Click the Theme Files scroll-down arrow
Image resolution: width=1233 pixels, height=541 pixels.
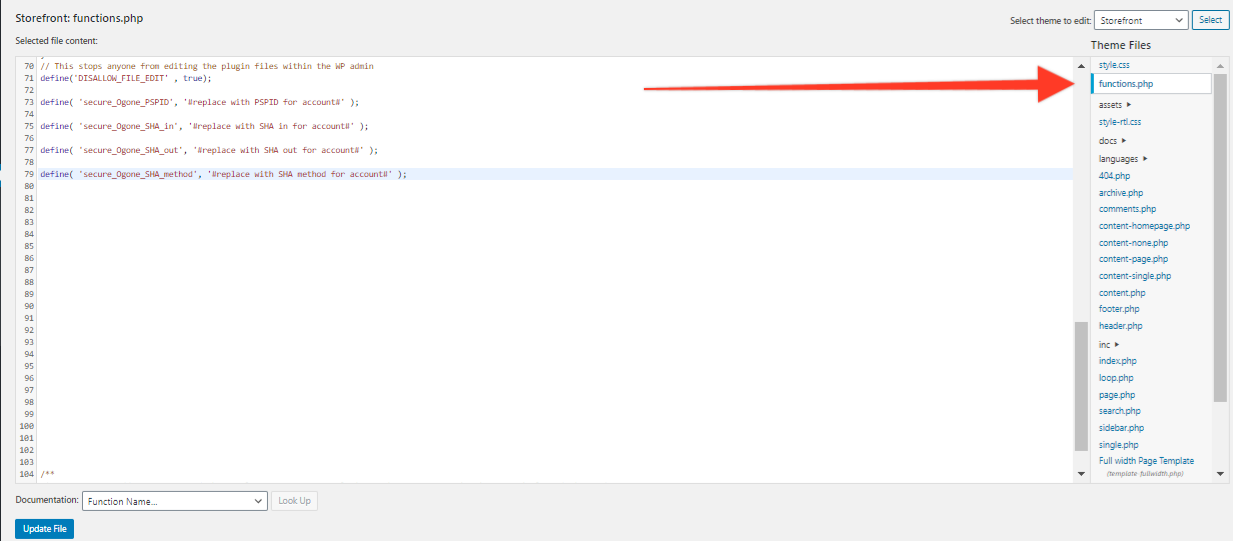(x=1220, y=474)
